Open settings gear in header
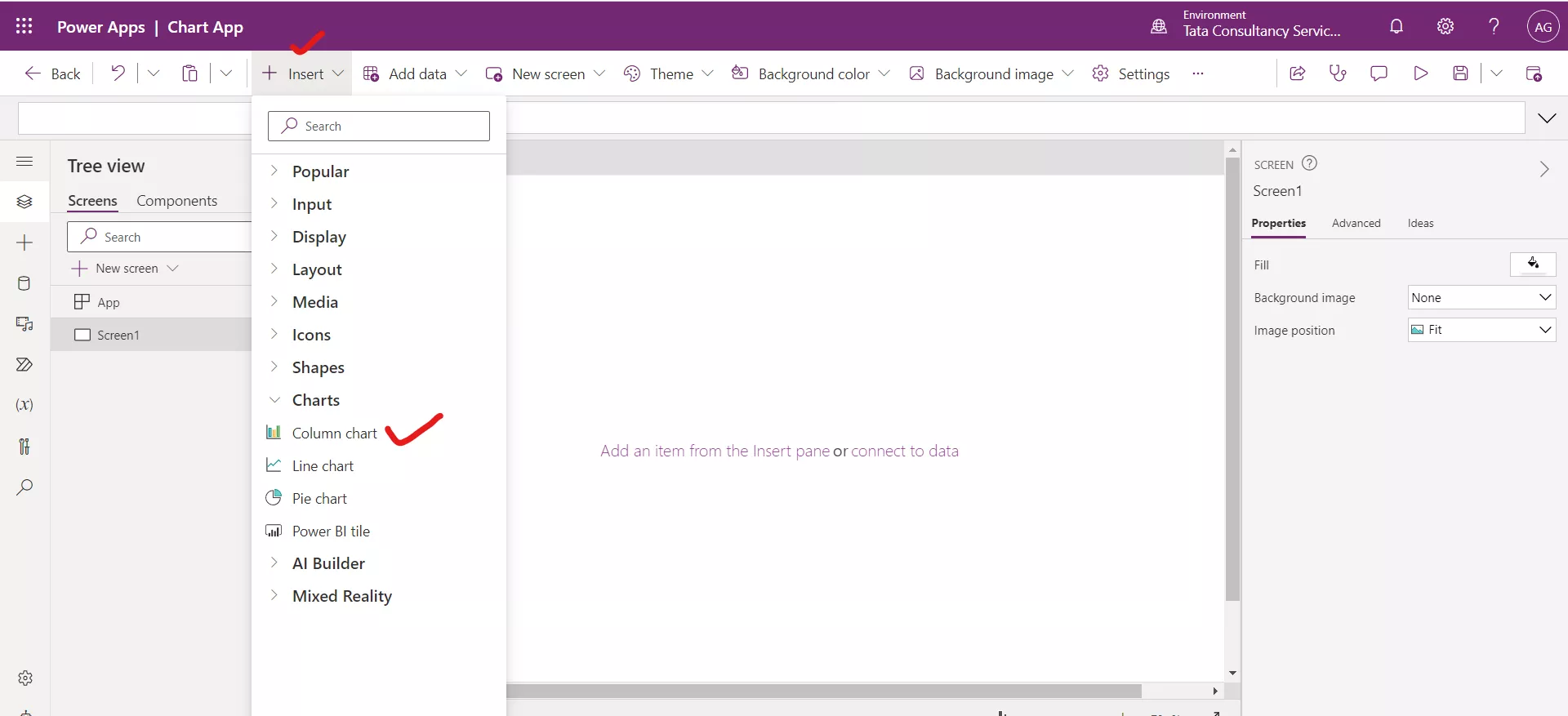1568x716 pixels. point(1445,26)
